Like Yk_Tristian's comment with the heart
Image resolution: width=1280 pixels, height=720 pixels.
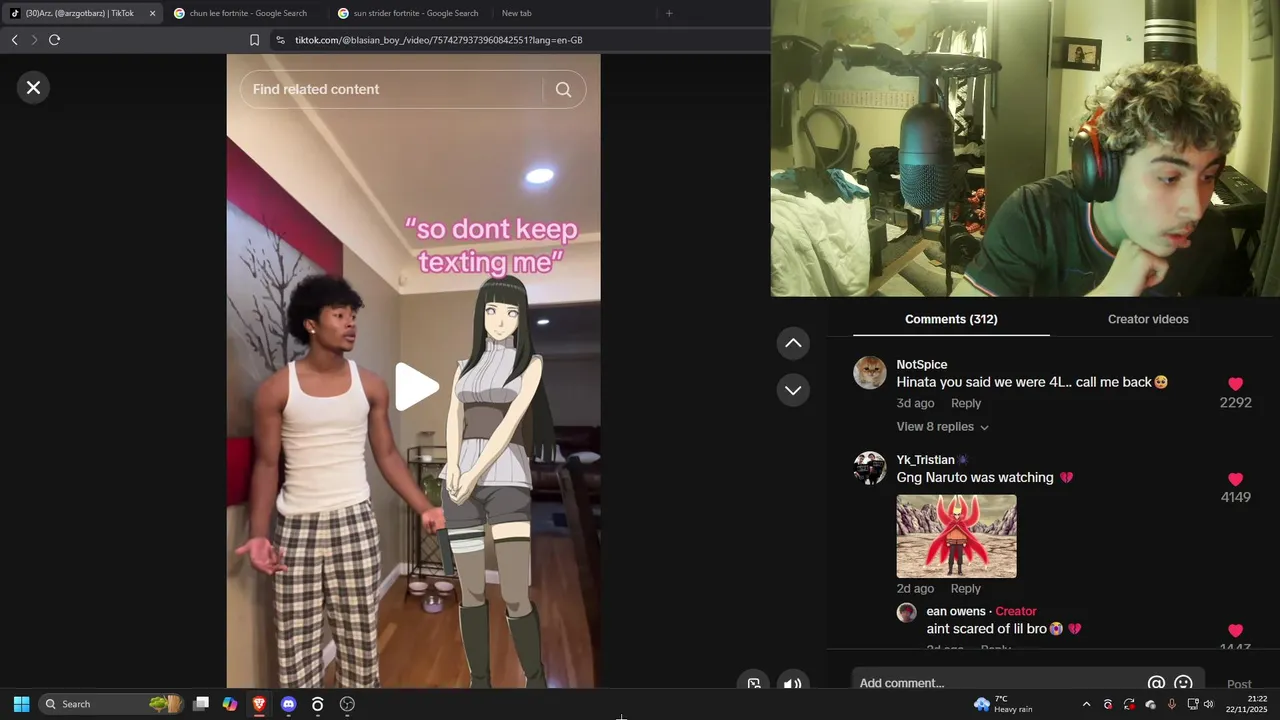point(1235,479)
